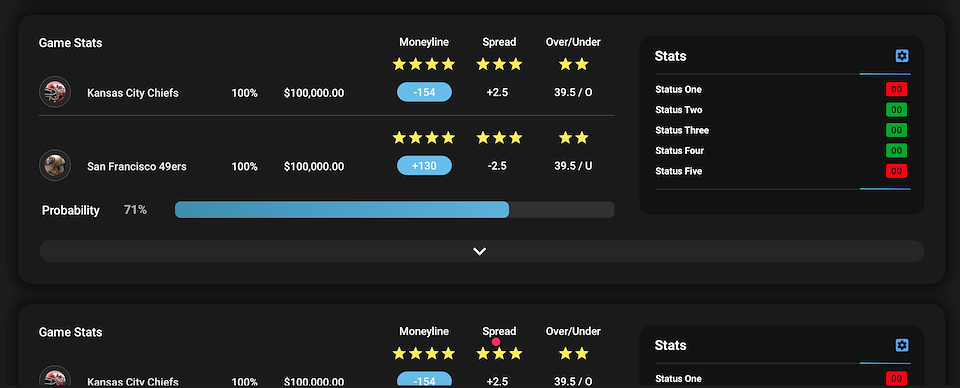Viewport: 960px width, 388px height.
Task: Toggle Status Two green indicator
Action: 896,110
